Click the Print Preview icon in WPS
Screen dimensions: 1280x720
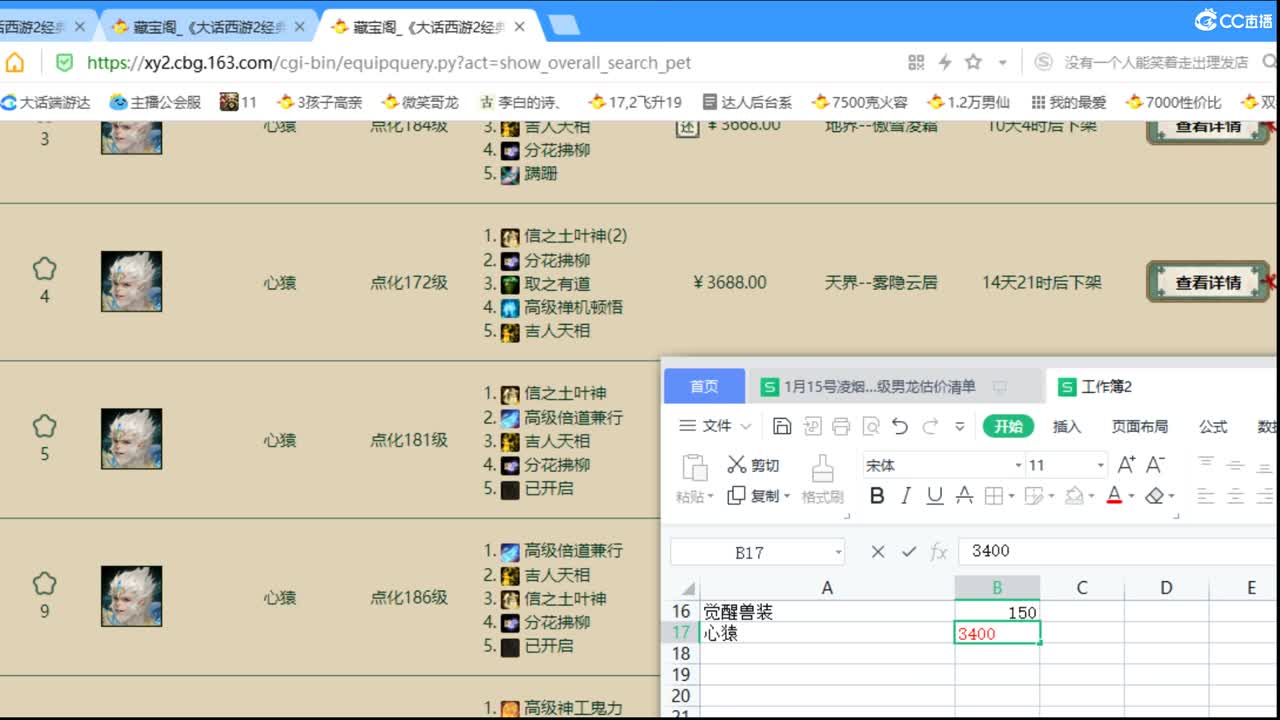click(871, 426)
